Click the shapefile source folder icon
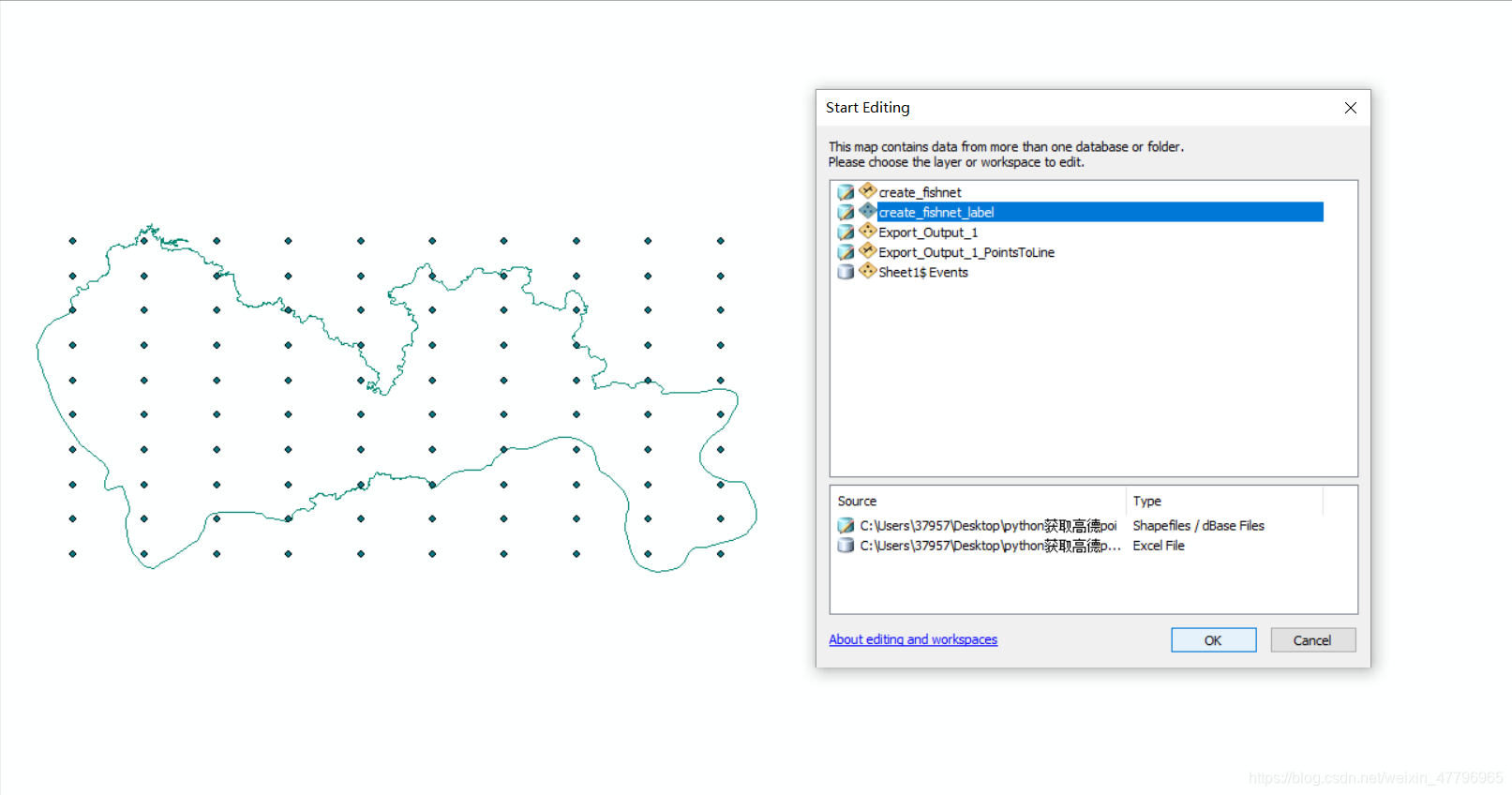The width and height of the screenshot is (1512, 795). [x=846, y=525]
